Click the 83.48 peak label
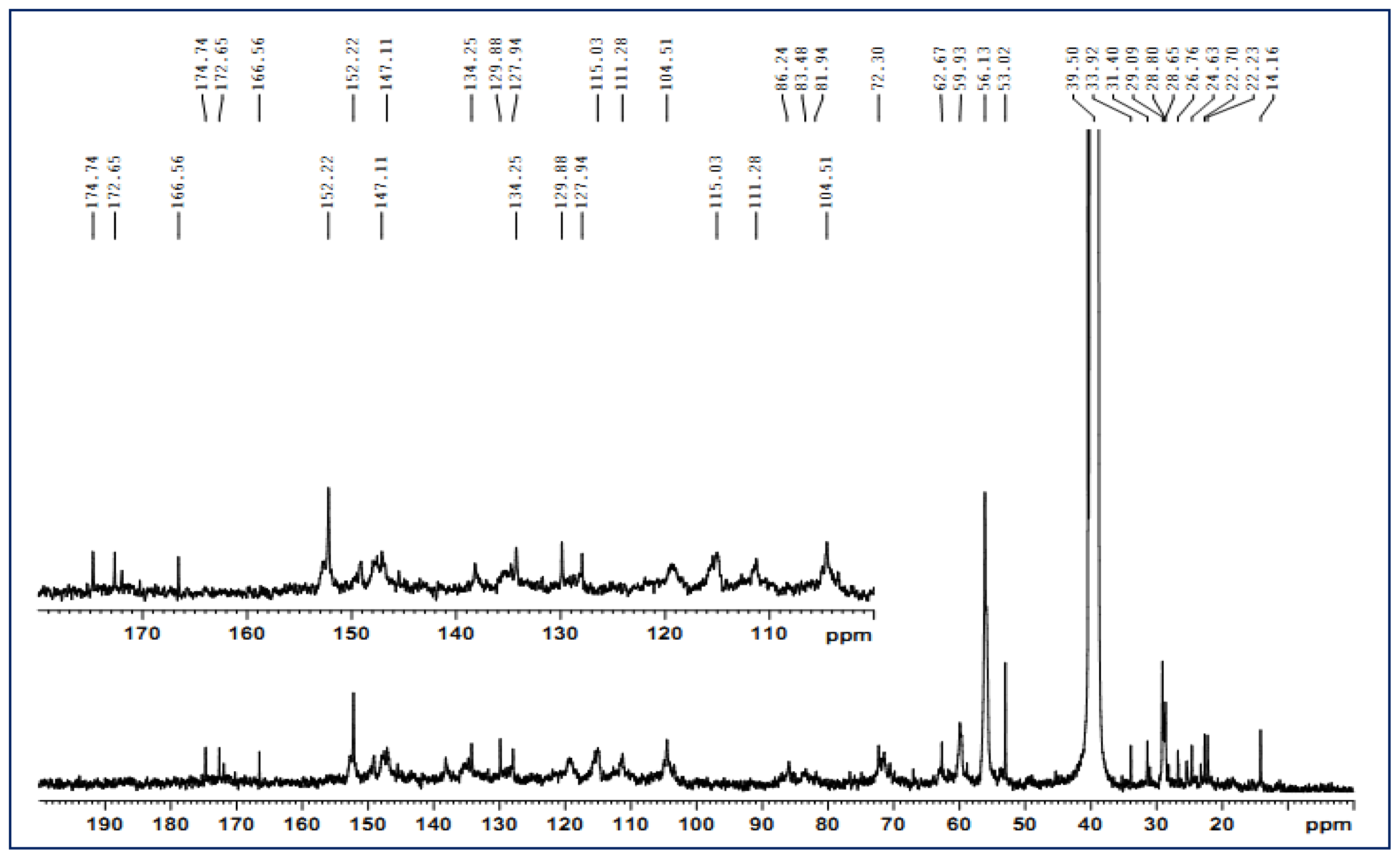Screen dimensions: 1400x859 802,69
